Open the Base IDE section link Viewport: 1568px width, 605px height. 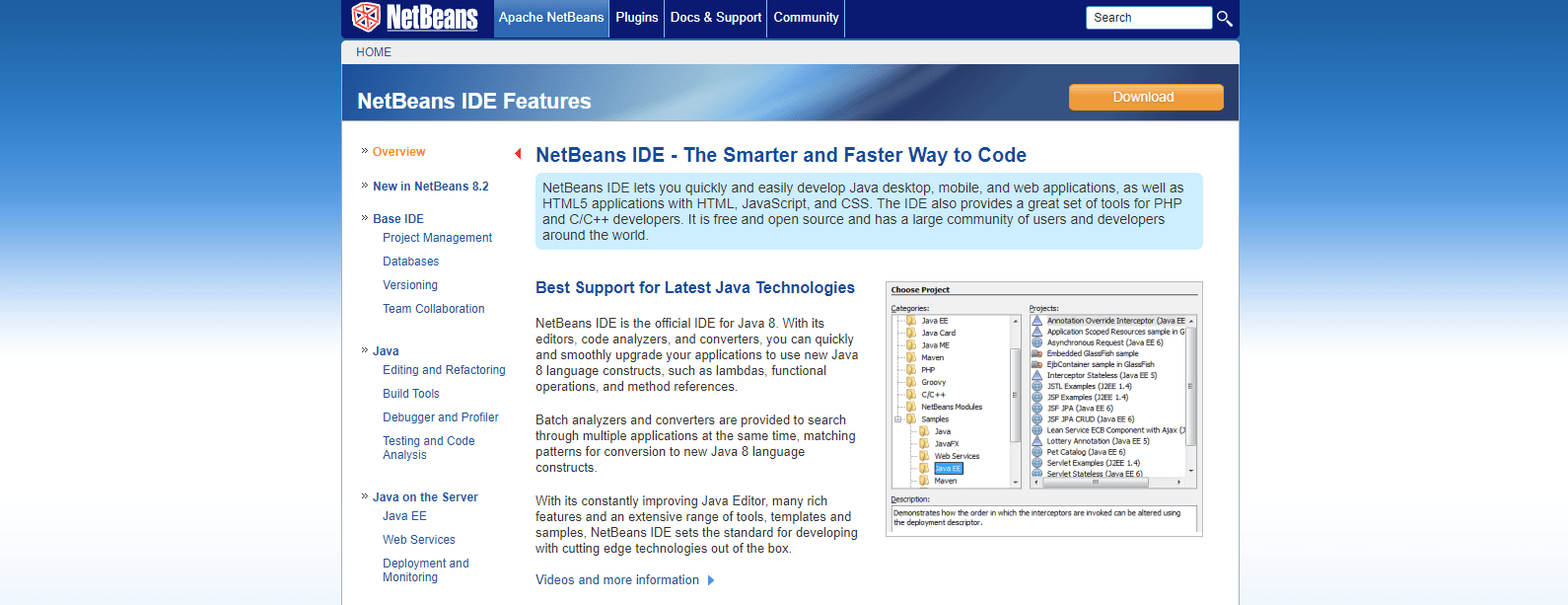point(398,219)
